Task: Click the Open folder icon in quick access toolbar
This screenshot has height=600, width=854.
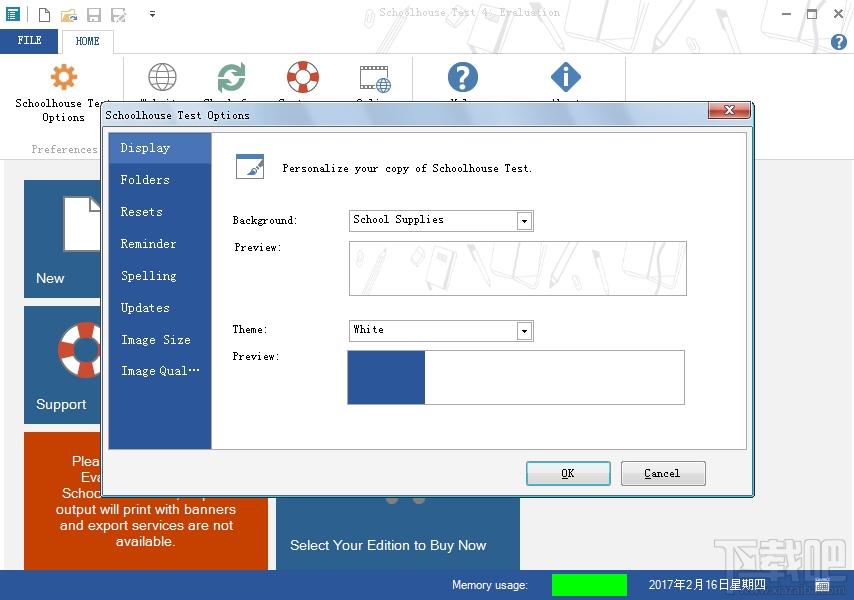Action: point(69,15)
